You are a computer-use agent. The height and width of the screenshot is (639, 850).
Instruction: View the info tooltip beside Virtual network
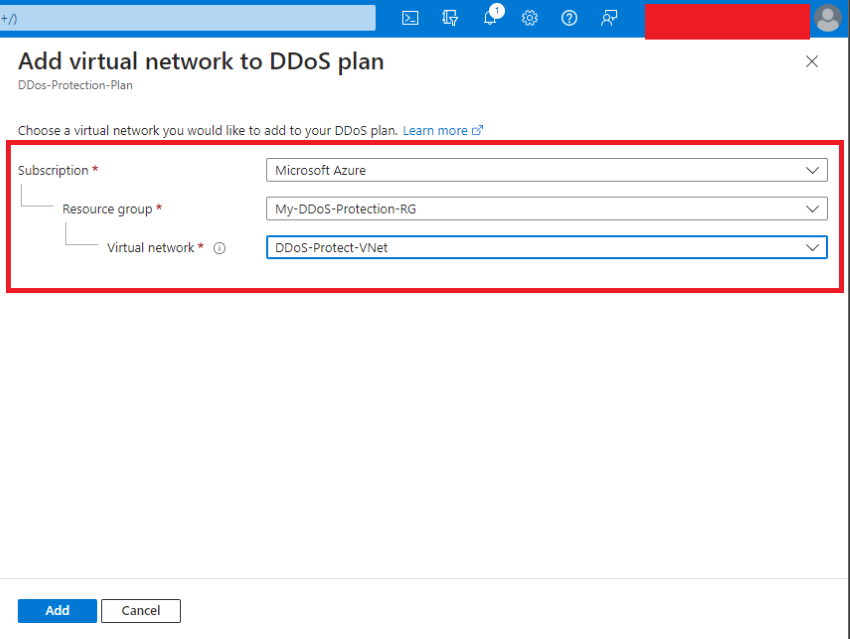tap(219, 248)
